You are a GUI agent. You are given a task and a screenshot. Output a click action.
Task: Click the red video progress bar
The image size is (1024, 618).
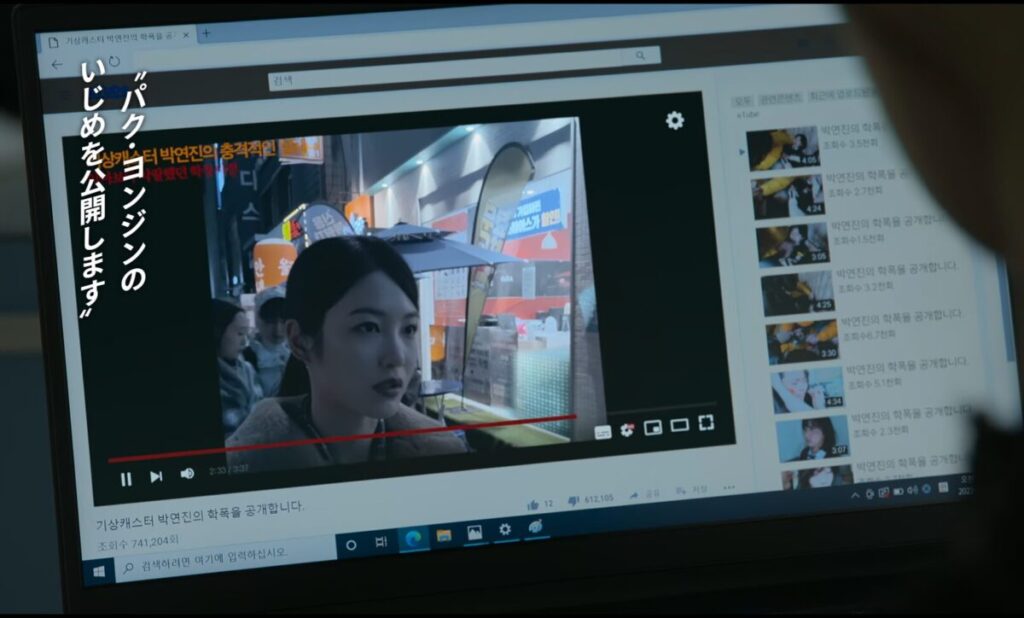pyautogui.click(x=342, y=438)
